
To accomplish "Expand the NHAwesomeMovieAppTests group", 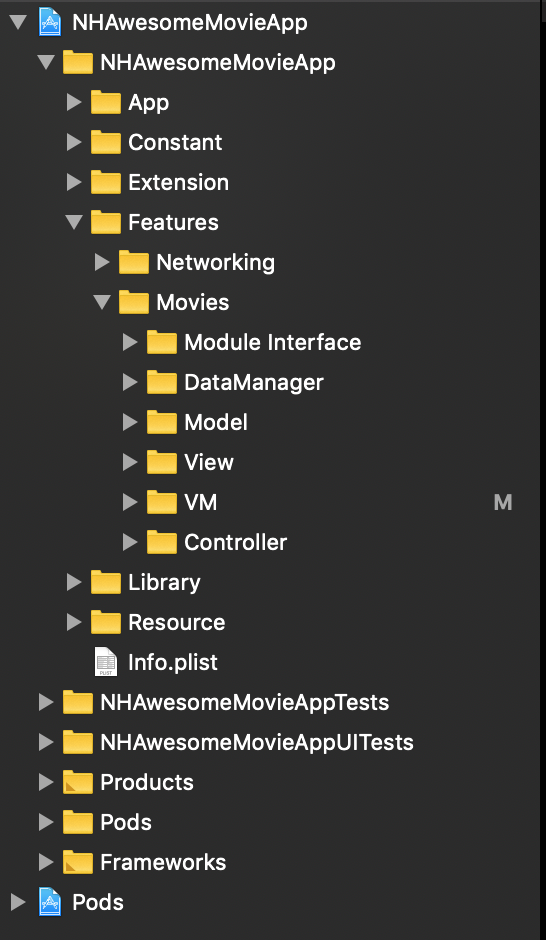I will pos(46,702).
